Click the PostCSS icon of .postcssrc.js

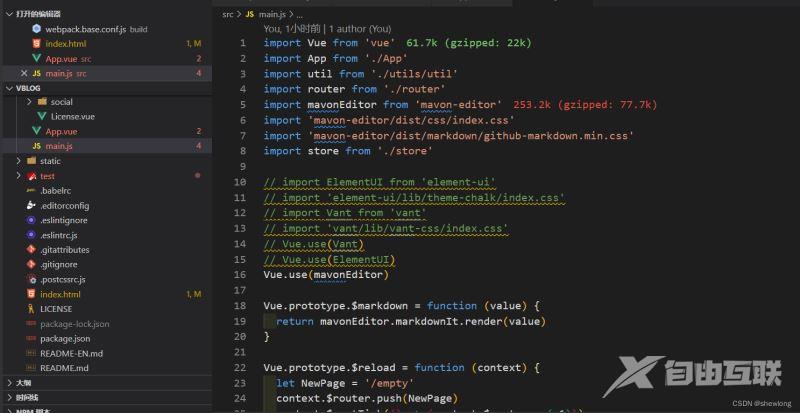(31, 279)
